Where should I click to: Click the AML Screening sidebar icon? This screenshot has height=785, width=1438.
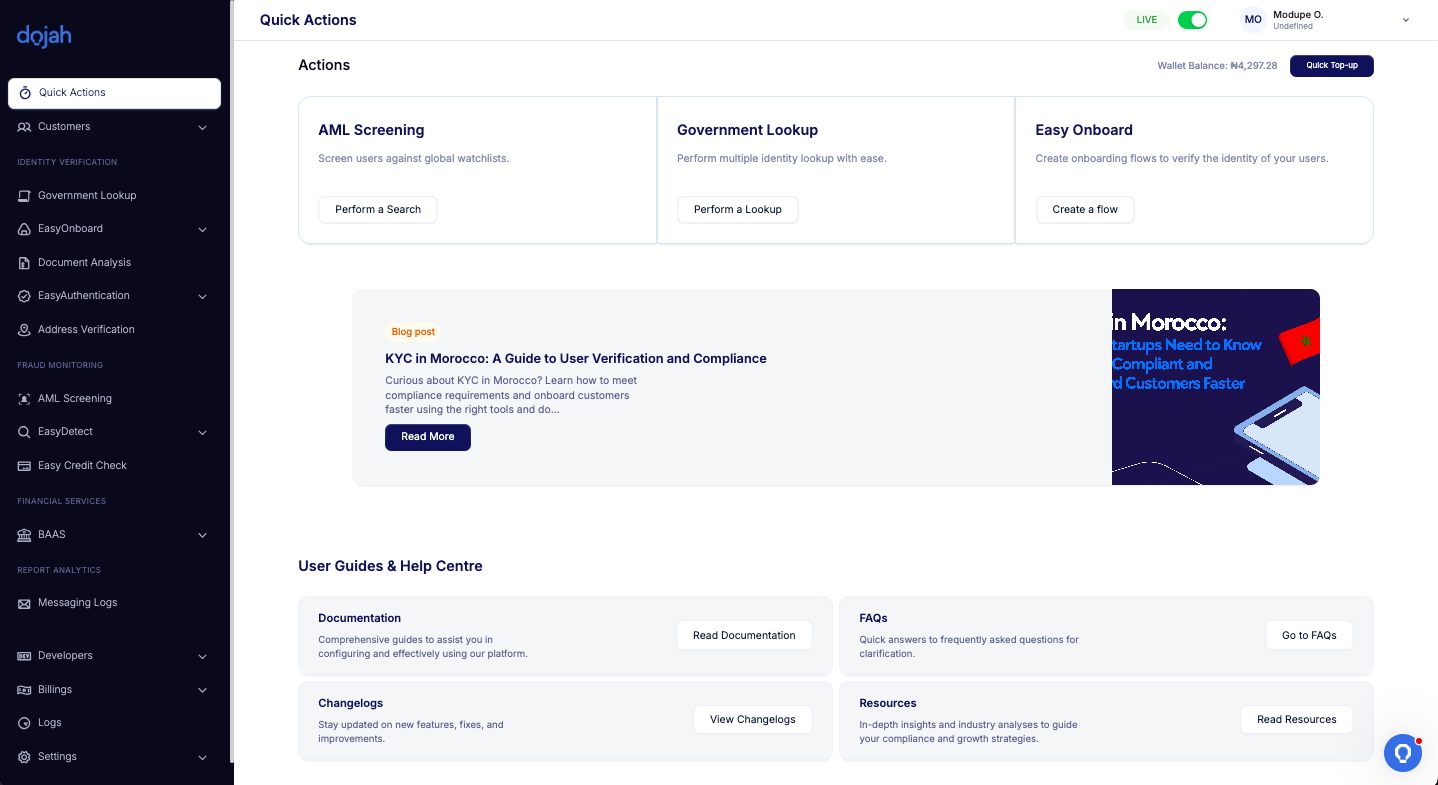tap(25, 399)
